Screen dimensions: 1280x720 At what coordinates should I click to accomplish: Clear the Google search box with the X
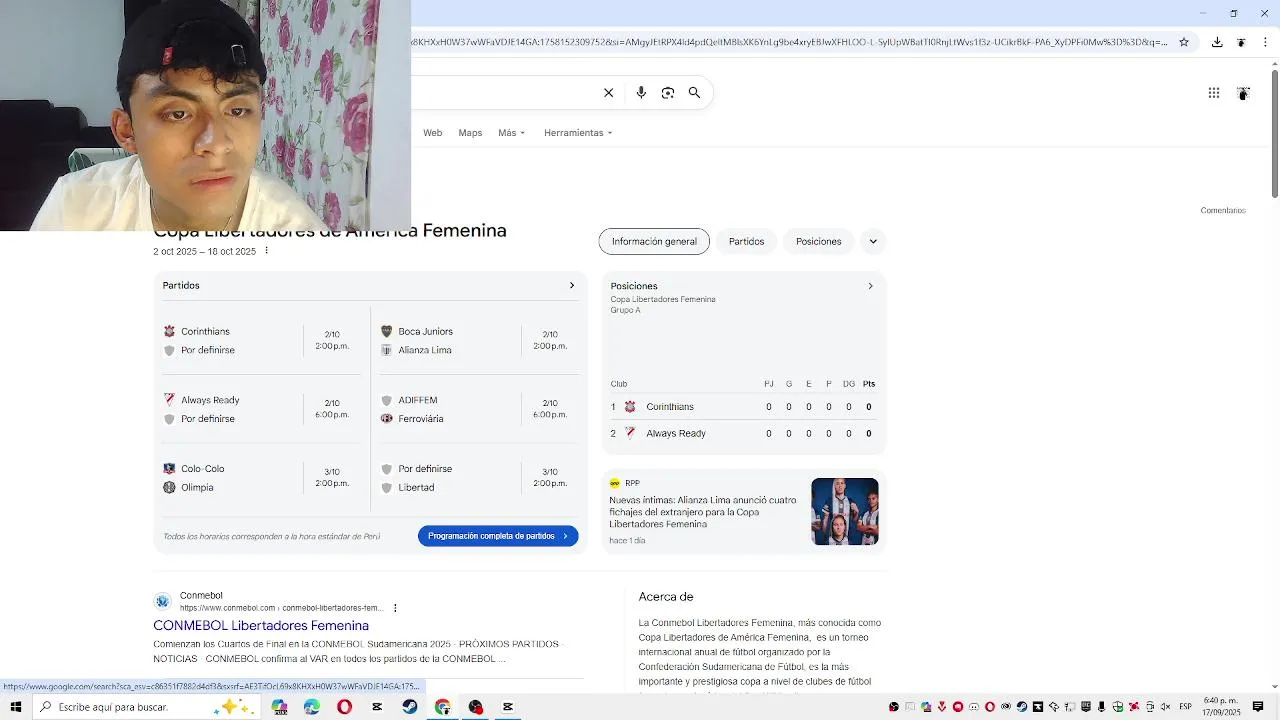tap(608, 93)
